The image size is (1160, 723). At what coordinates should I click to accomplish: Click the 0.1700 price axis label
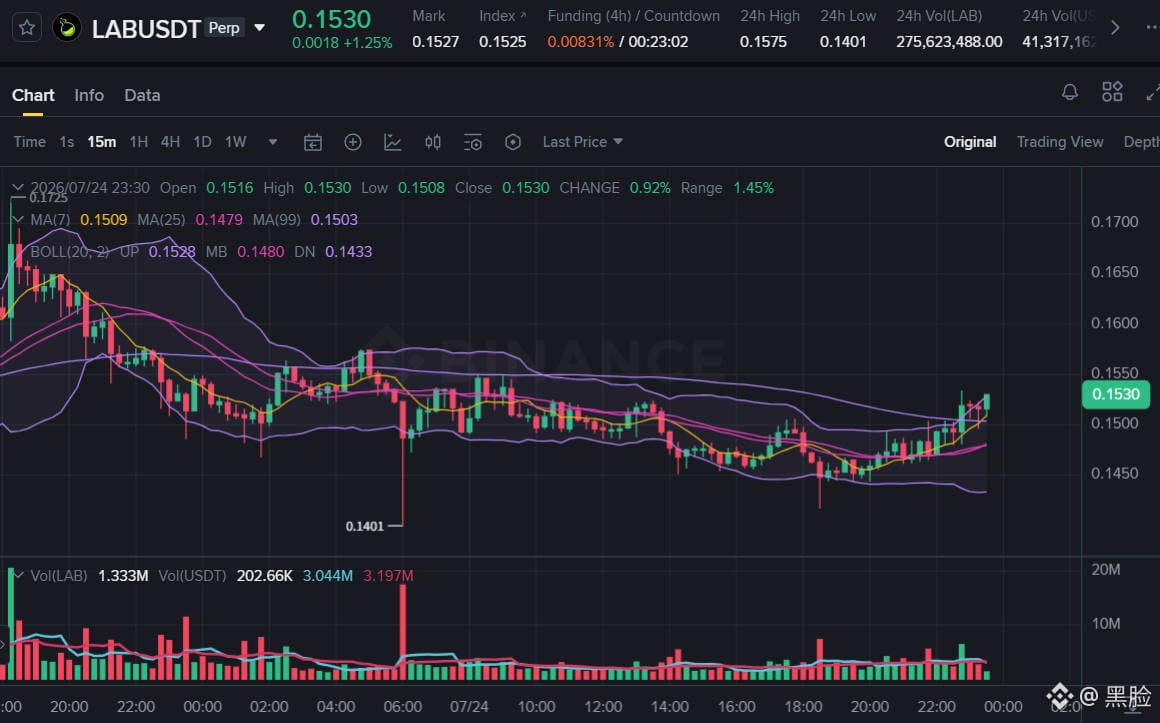pos(1114,222)
